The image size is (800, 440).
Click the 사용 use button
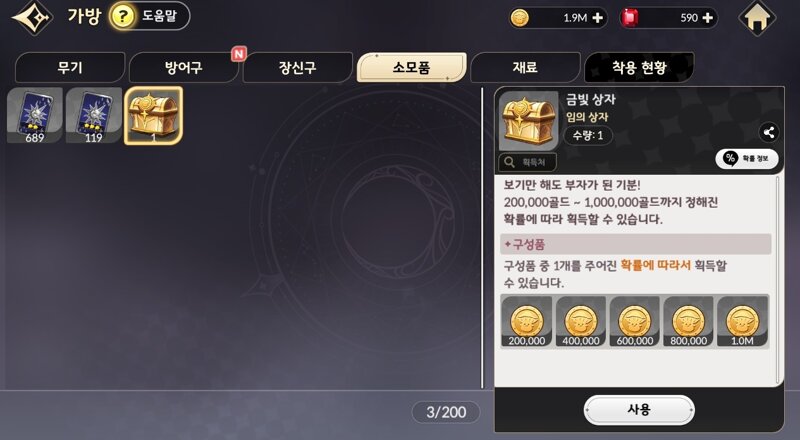pos(639,410)
